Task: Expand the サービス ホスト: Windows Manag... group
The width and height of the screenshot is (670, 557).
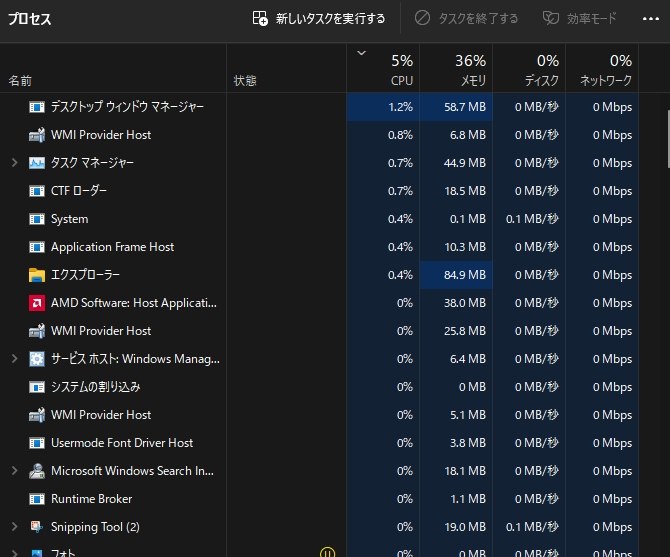Action: pos(15,359)
